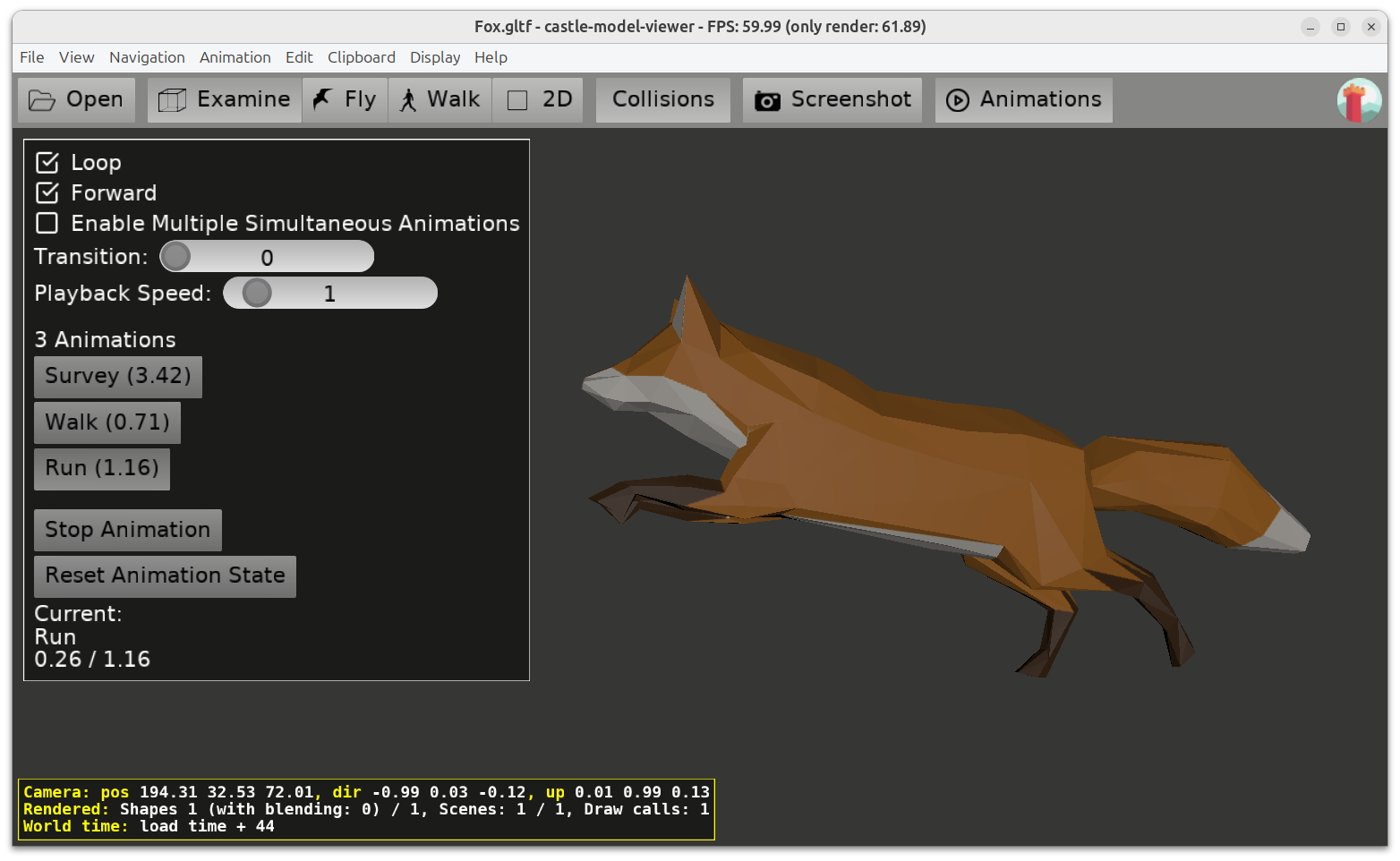Open the Clipboard menu dropdown
Viewport: 1400px width, 861px height.
(361, 57)
